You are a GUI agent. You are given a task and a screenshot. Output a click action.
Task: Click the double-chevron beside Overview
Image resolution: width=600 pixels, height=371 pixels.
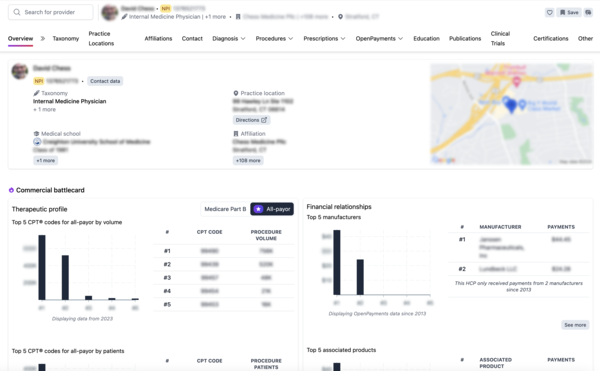43,38
